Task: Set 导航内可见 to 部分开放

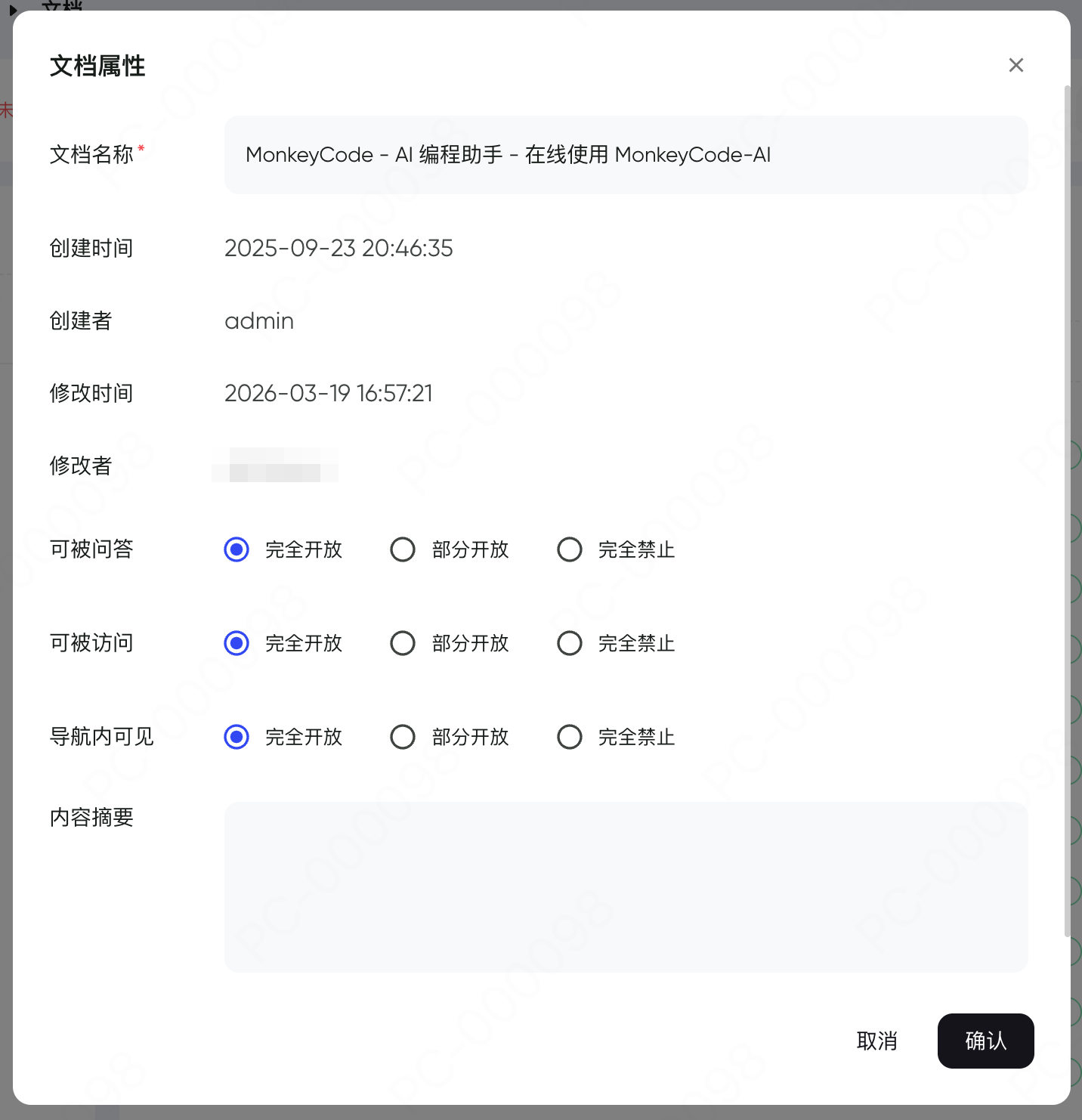Action: coord(403,737)
